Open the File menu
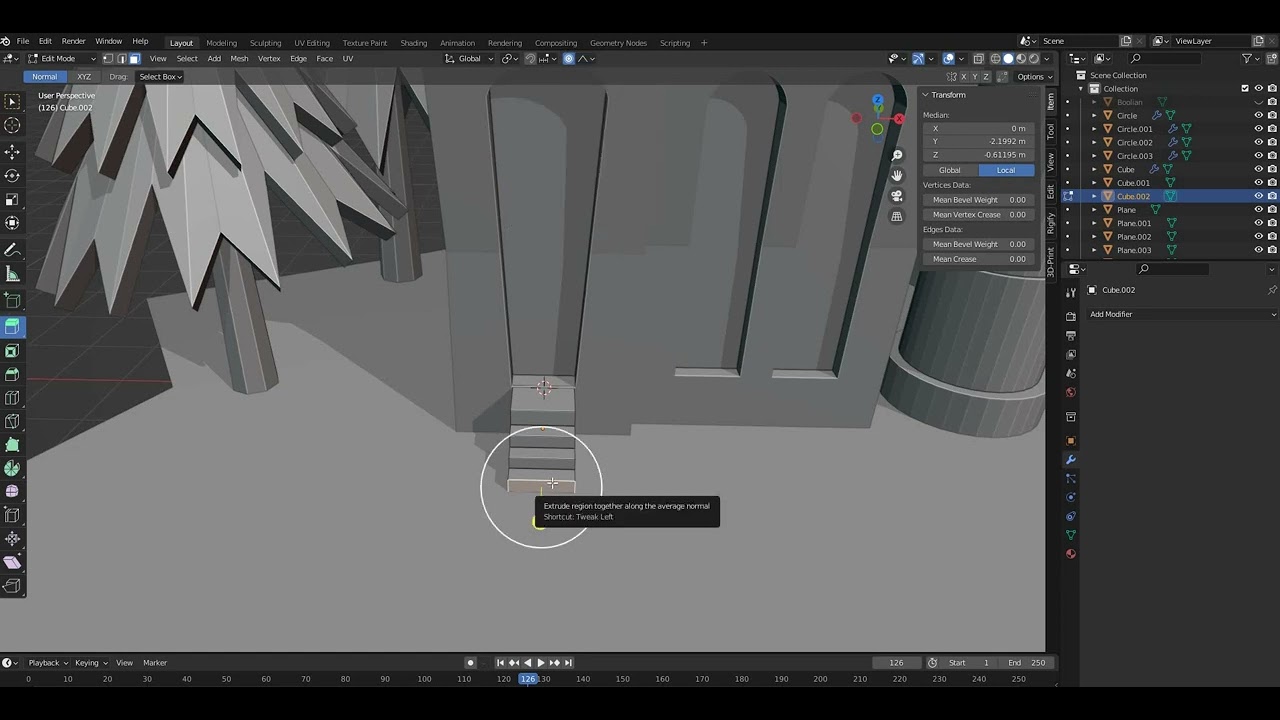 (22, 41)
